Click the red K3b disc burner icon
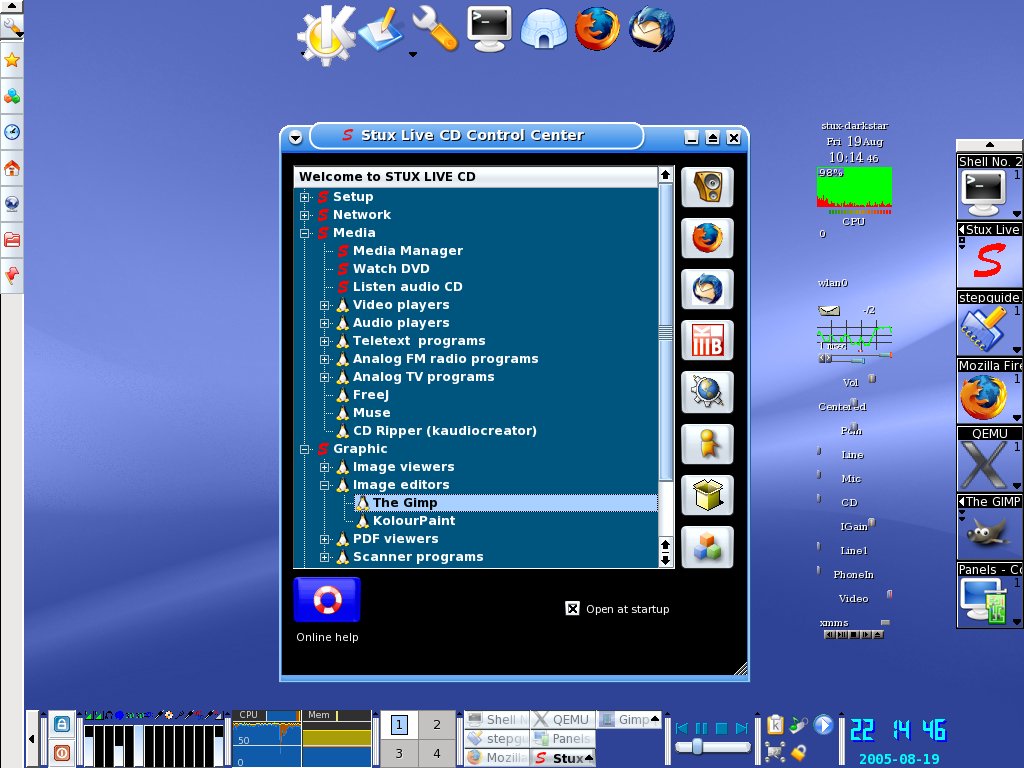 707,340
